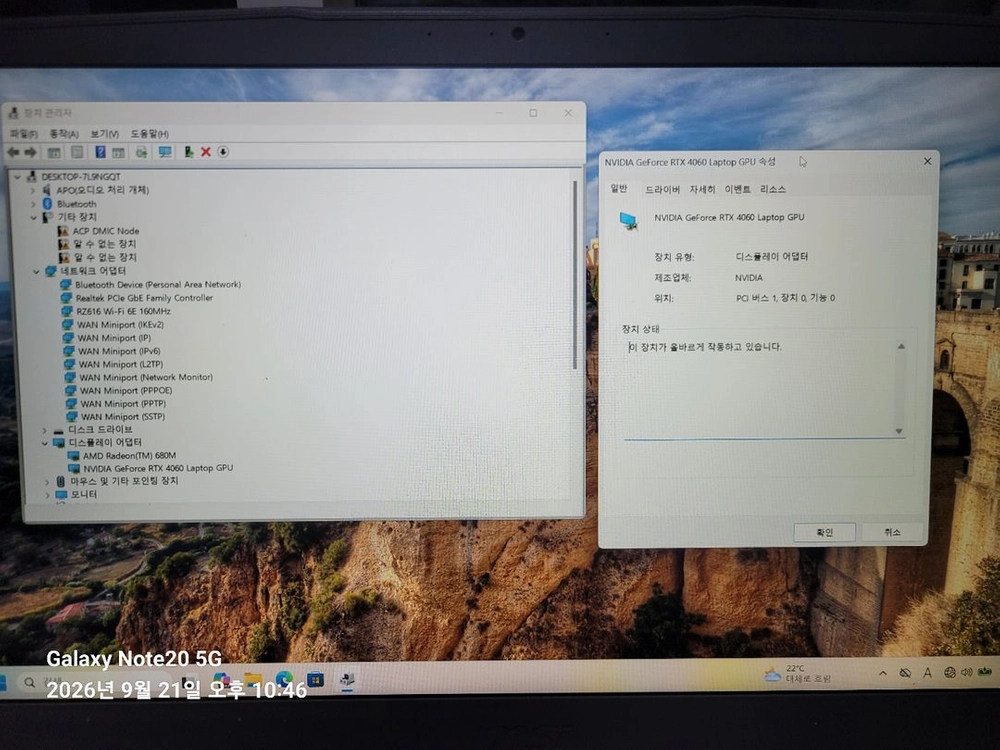Click the taskbar search magnifier icon
Screen dimensions: 1000x750
coord(29,682)
